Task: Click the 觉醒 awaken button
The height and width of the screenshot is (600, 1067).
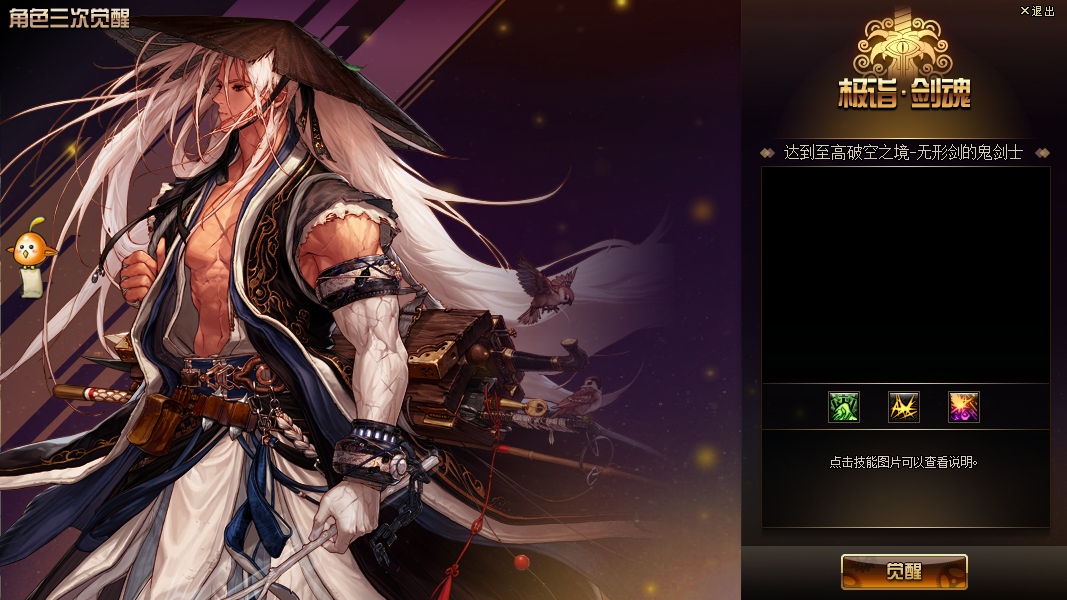Action: 904,571
